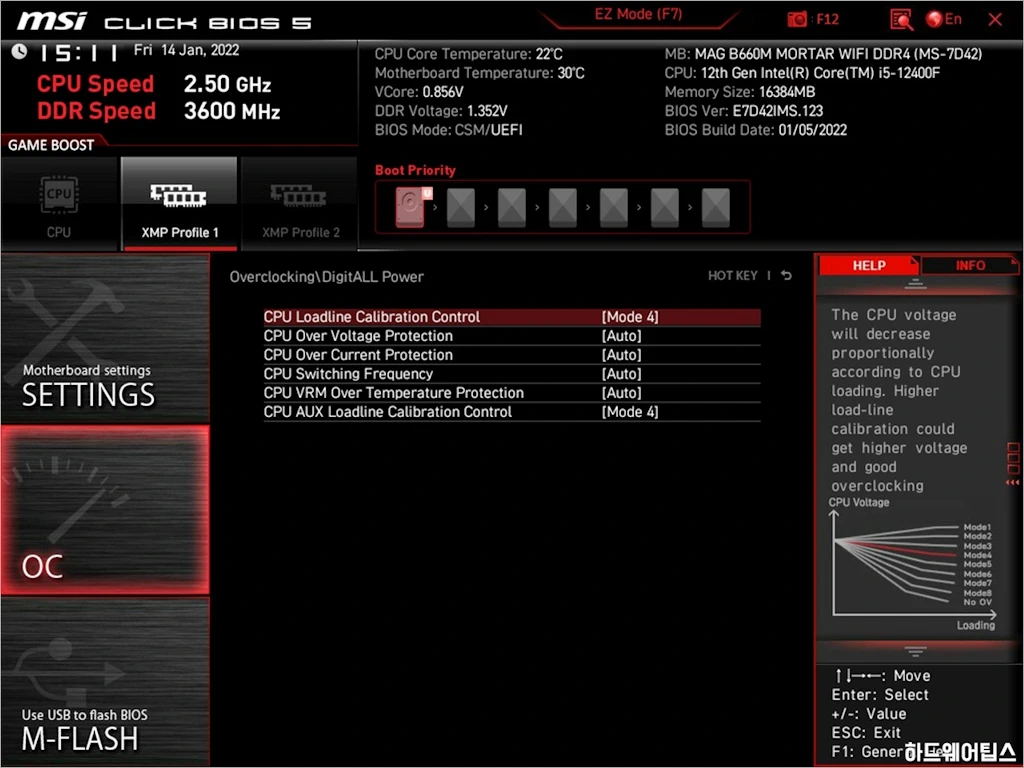Click the DDR Speed 3600 MHz readout
Image resolution: width=1024 pixels, height=768 pixels.
(x=159, y=111)
